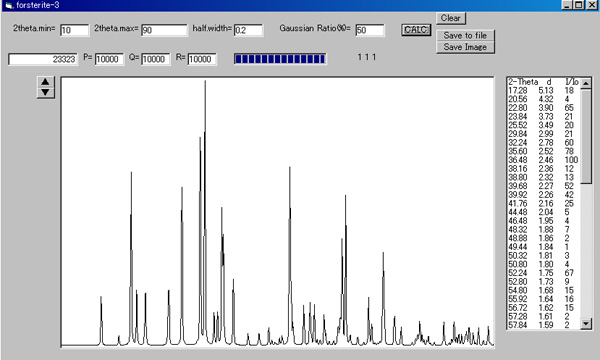
Task: Maximize the forsterite-3 window
Action: (x=579, y=5)
